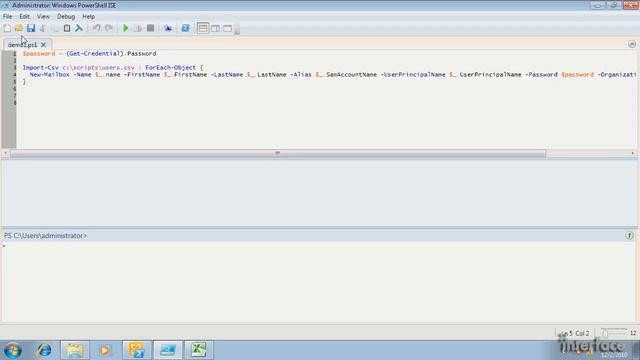Open the Windows Start button

(13, 350)
